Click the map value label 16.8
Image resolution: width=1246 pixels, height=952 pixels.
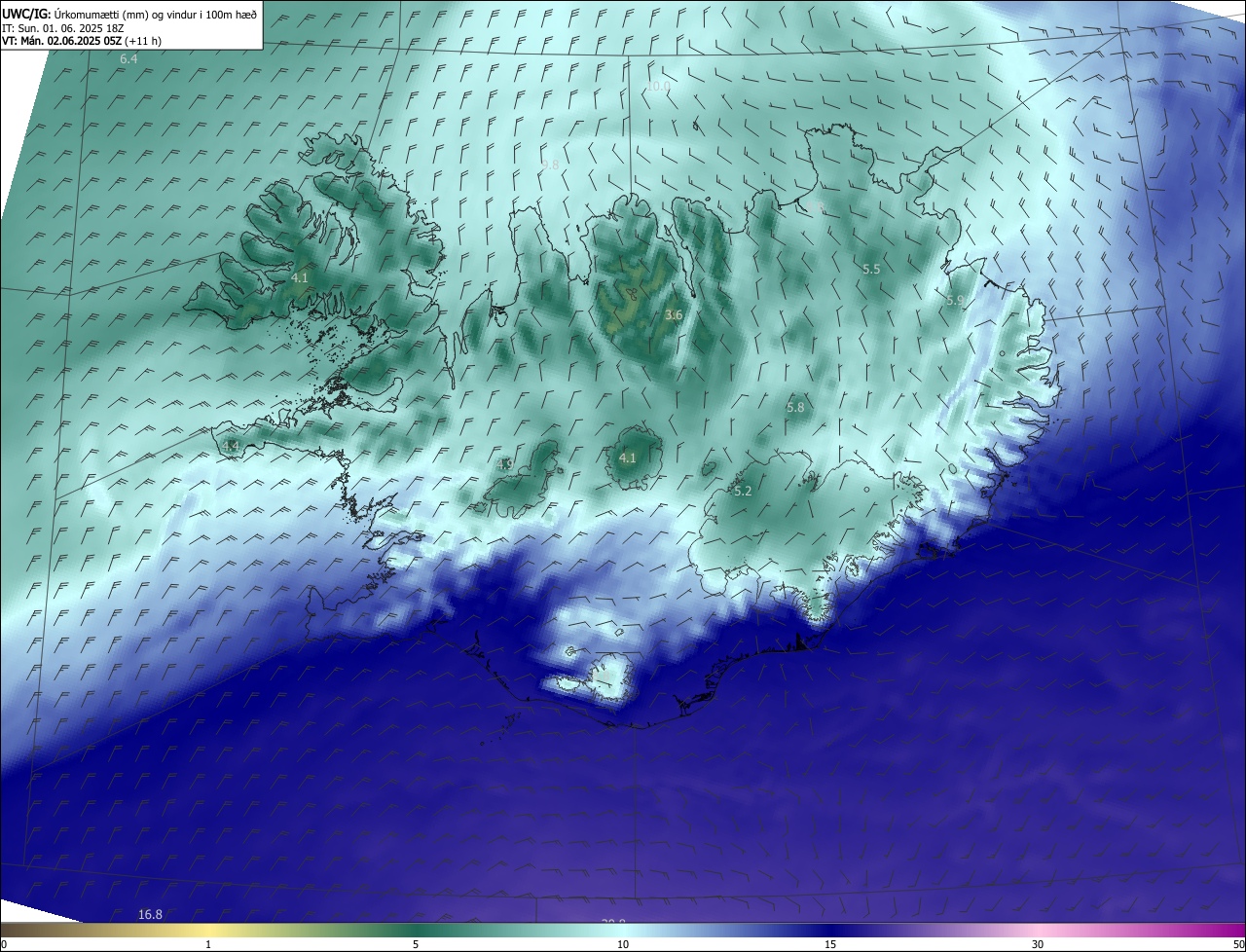(150, 914)
